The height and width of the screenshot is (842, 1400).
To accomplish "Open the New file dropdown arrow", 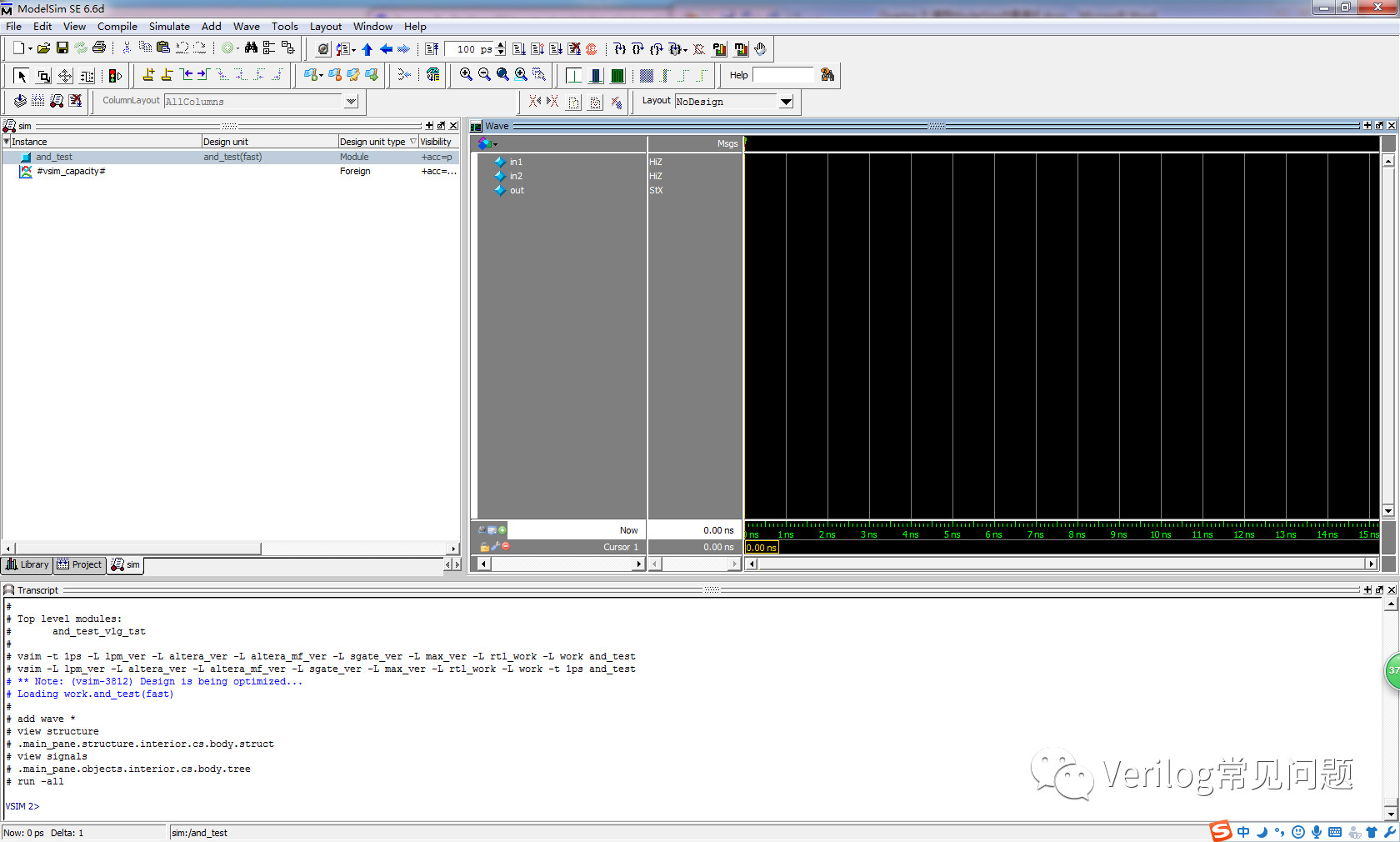I will (x=30, y=49).
